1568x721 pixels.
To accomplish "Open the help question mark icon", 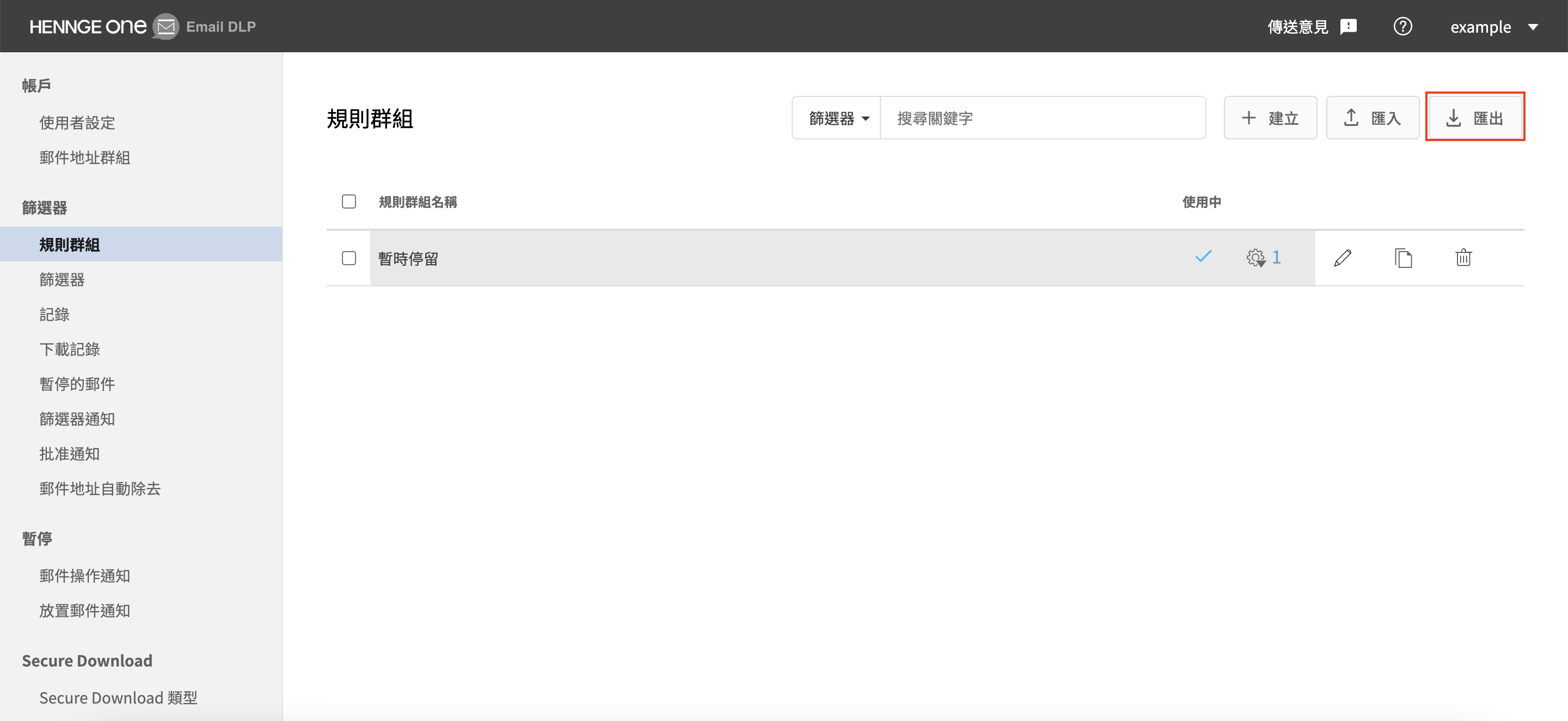I will 1402,26.
